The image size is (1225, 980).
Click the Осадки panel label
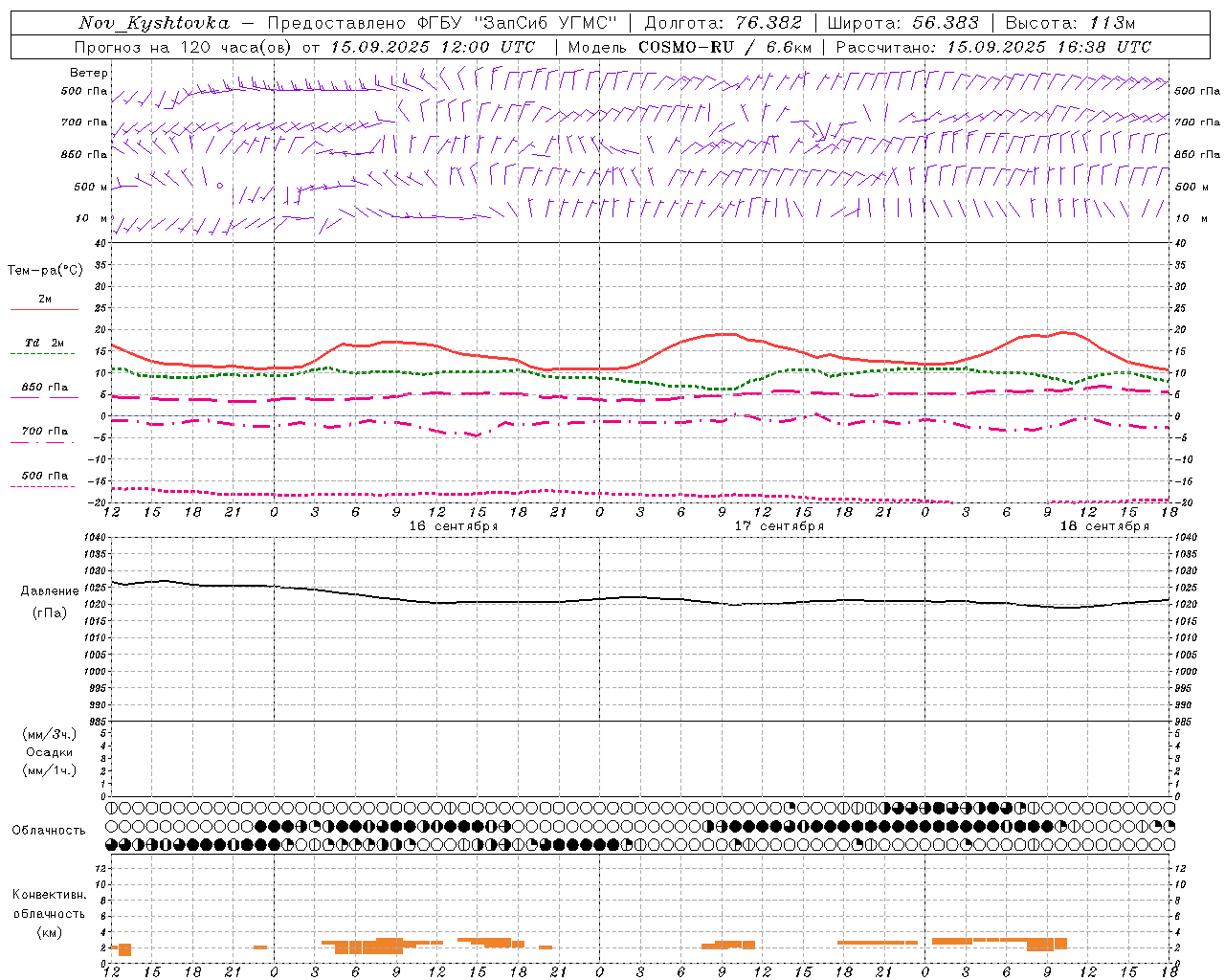pyautogui.click(x=50, y=752)
